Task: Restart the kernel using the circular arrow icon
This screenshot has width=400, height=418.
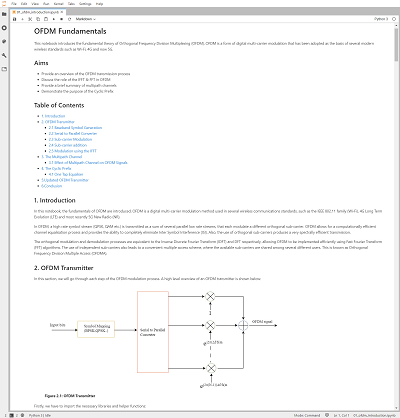Action: [69, 19]
